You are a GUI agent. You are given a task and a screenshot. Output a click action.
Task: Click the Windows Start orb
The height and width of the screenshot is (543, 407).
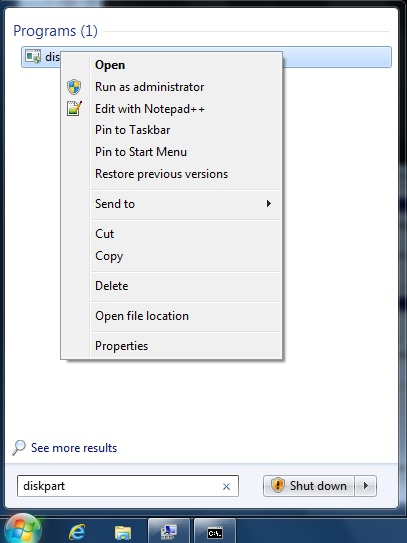pos(23,529)
